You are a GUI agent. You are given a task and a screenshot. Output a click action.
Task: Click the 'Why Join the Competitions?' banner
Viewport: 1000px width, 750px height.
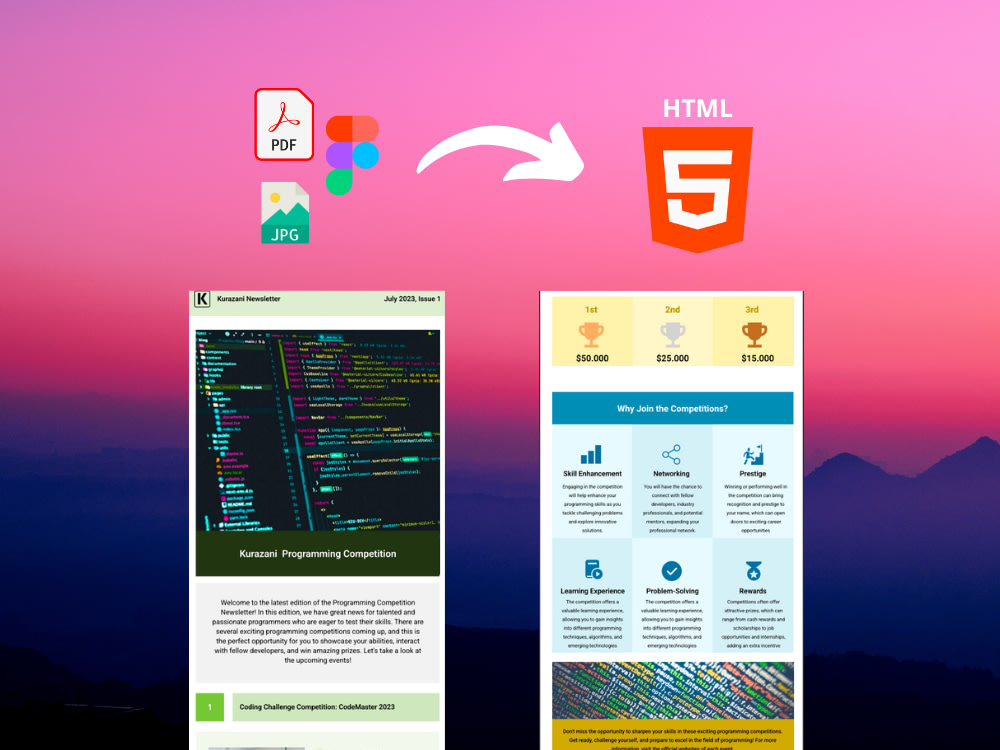(x=673, y=408)
